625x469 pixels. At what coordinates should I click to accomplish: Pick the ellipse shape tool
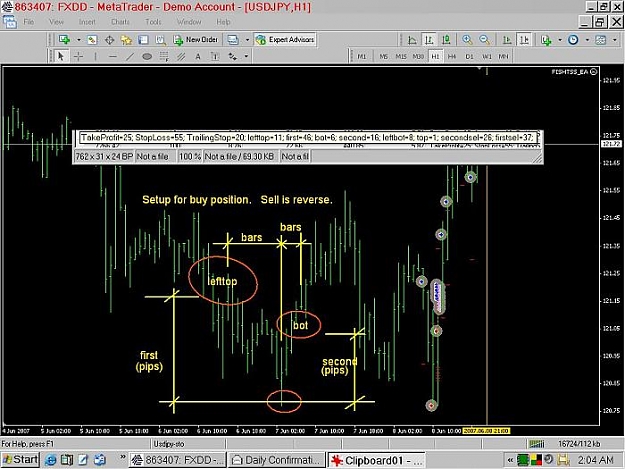(147, 56)
